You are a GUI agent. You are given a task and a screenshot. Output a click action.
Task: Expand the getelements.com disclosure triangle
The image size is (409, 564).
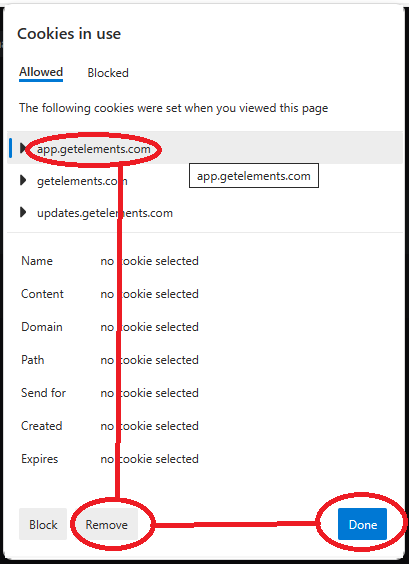[x=23, y=180]
